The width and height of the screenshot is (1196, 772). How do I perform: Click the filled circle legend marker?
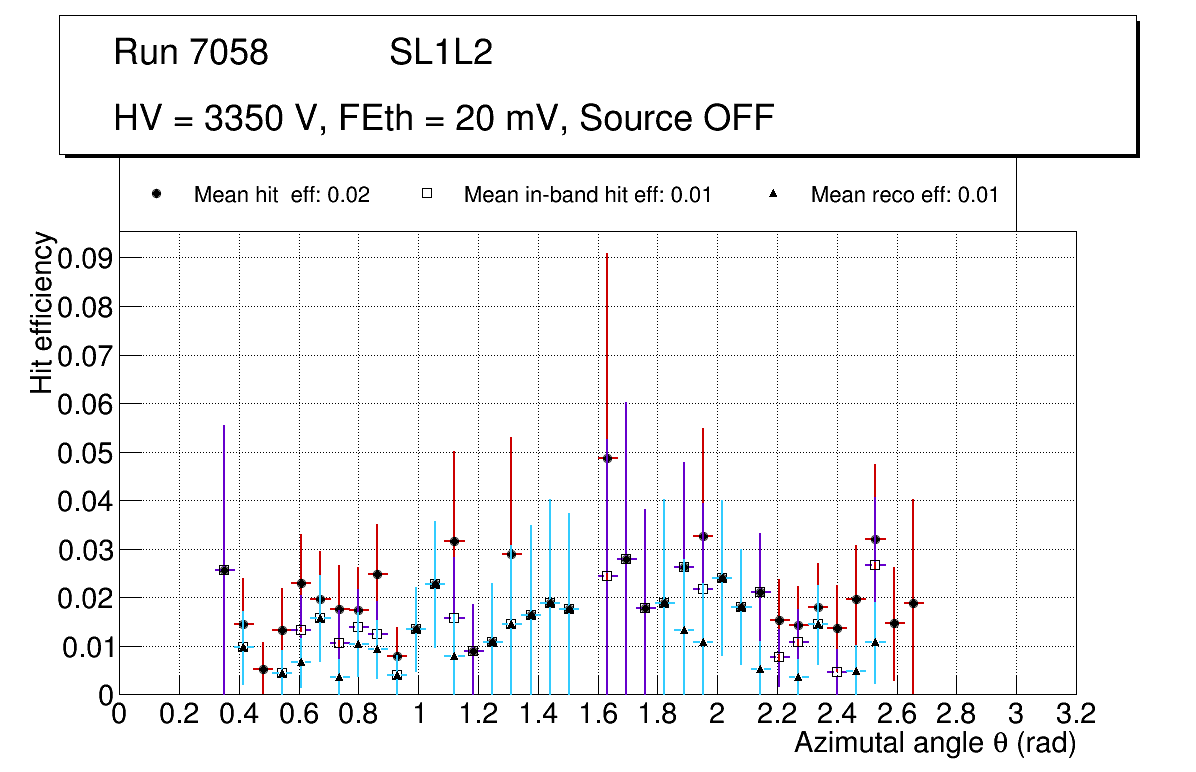pyautogui.click(x=157, y=194)
